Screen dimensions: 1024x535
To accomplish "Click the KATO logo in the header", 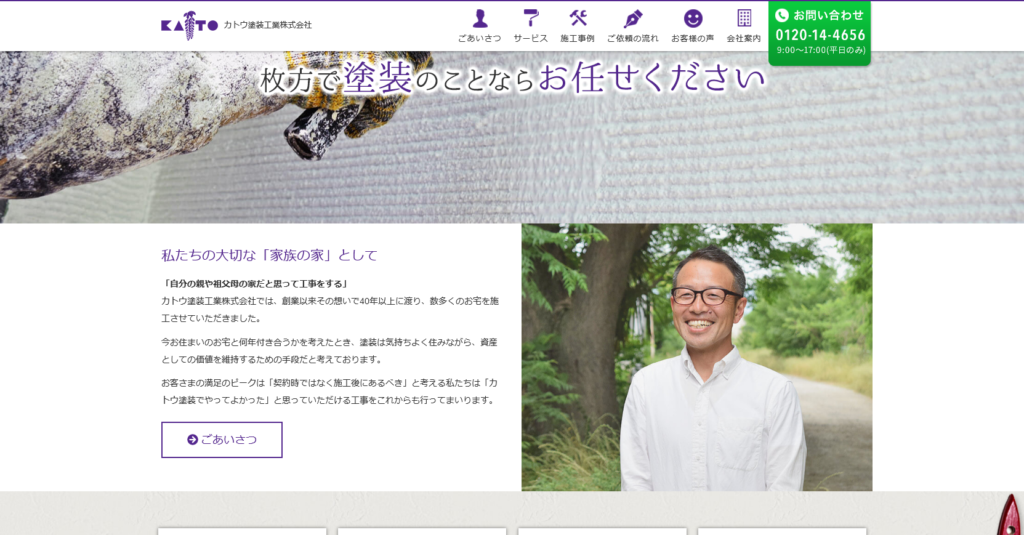I will pos(189,24).
